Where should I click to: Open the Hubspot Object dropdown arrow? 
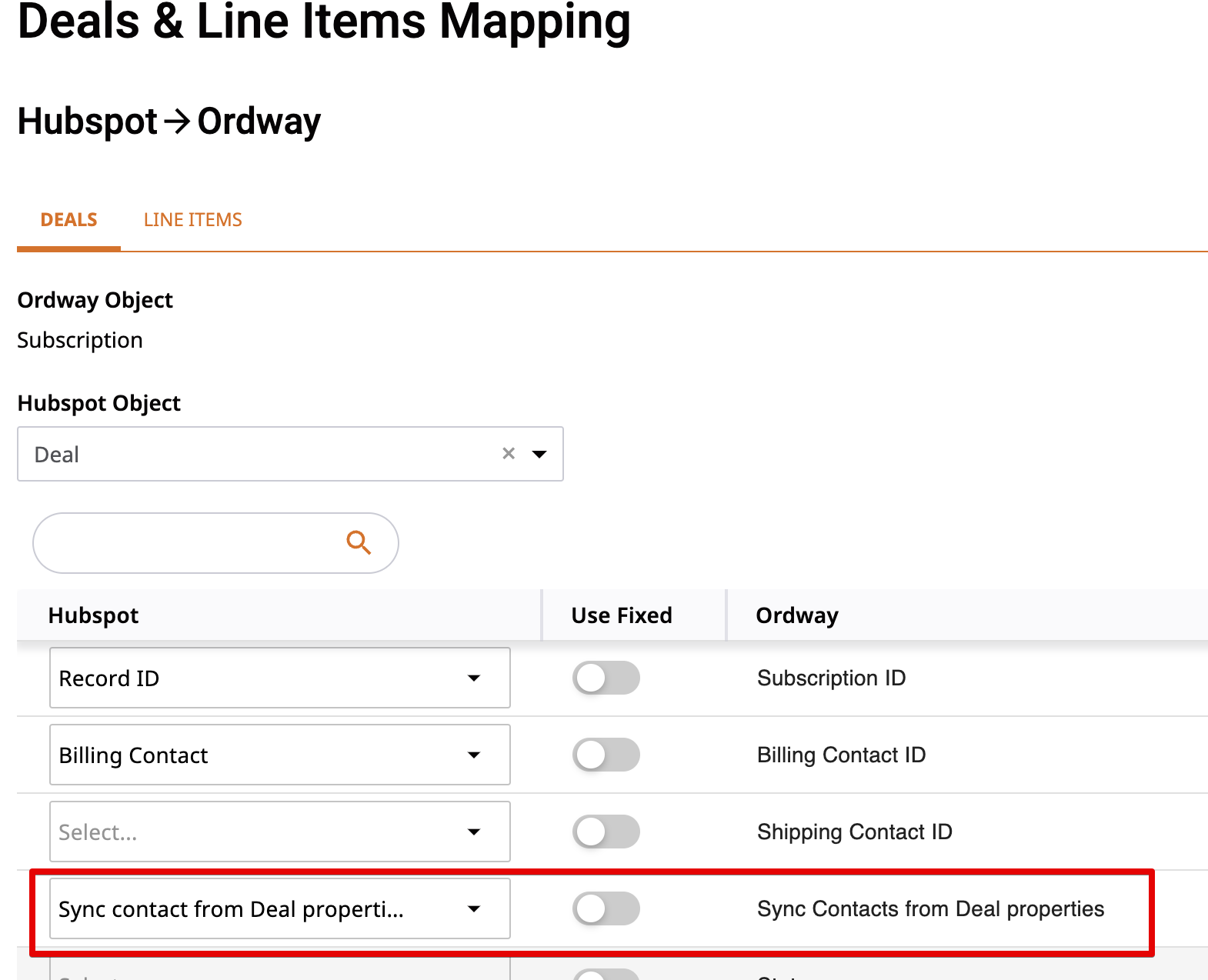[540, 454]
